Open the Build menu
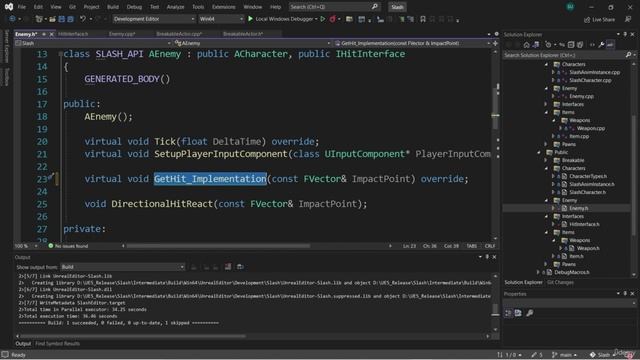 [x=113, y=7]
